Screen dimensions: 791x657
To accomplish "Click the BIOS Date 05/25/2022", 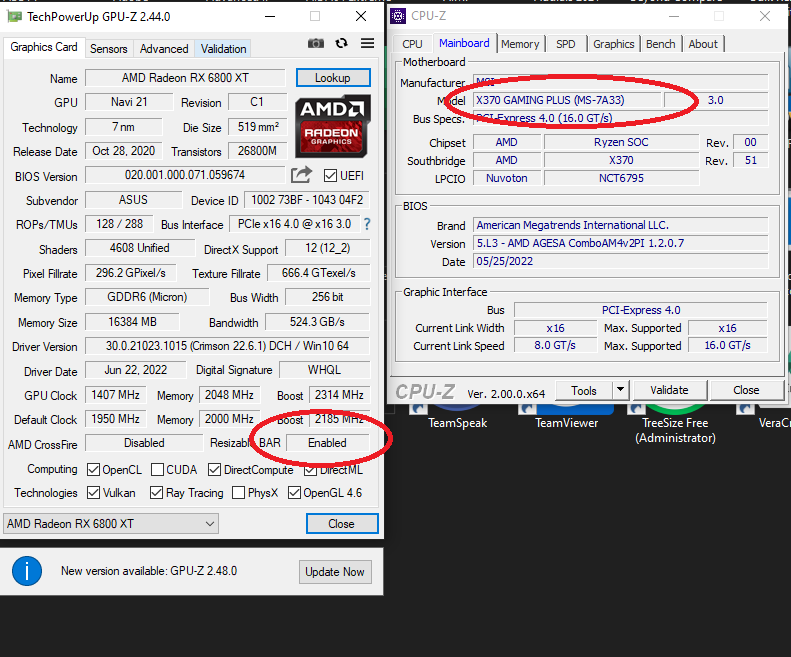I will 620,261.
